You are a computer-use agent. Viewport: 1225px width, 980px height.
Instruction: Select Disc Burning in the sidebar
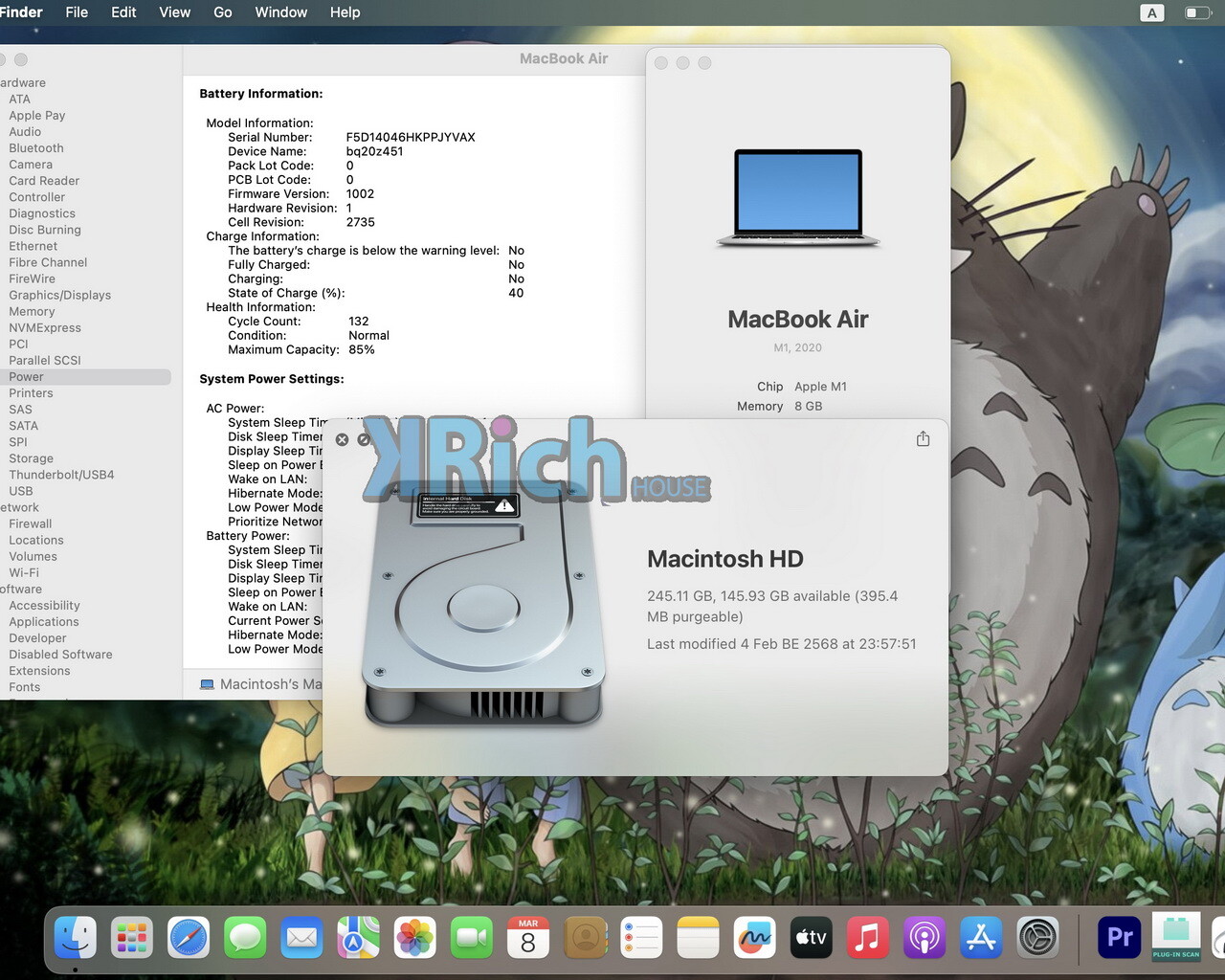click(x=45, y=230)
